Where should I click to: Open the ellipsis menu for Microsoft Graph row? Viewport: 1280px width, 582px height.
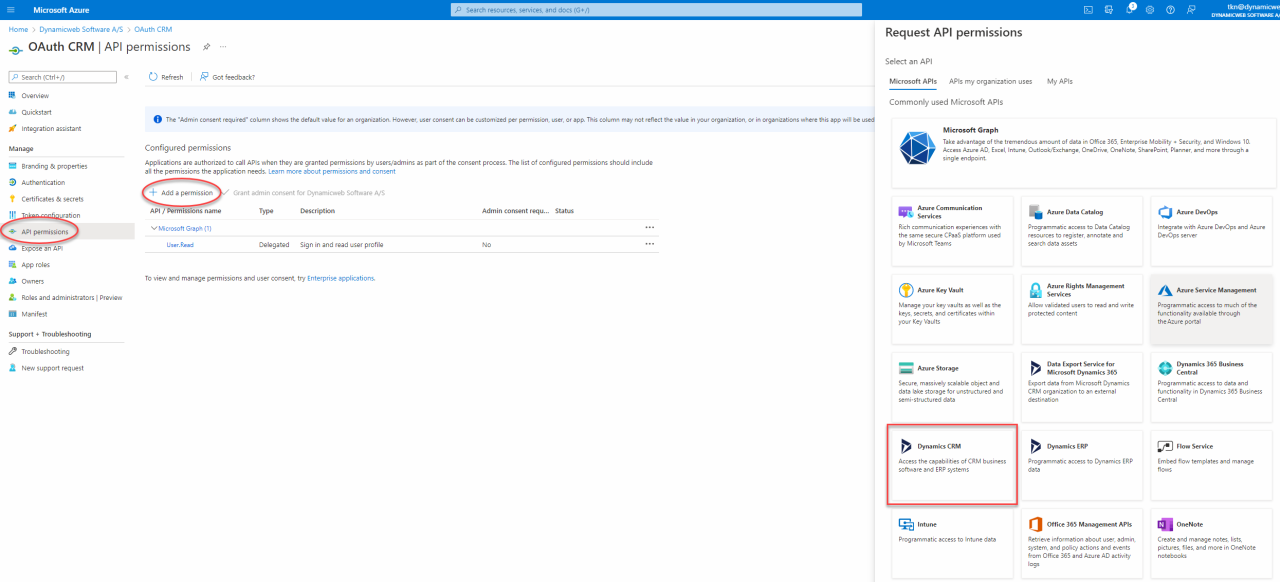click(x=649, y=228)
